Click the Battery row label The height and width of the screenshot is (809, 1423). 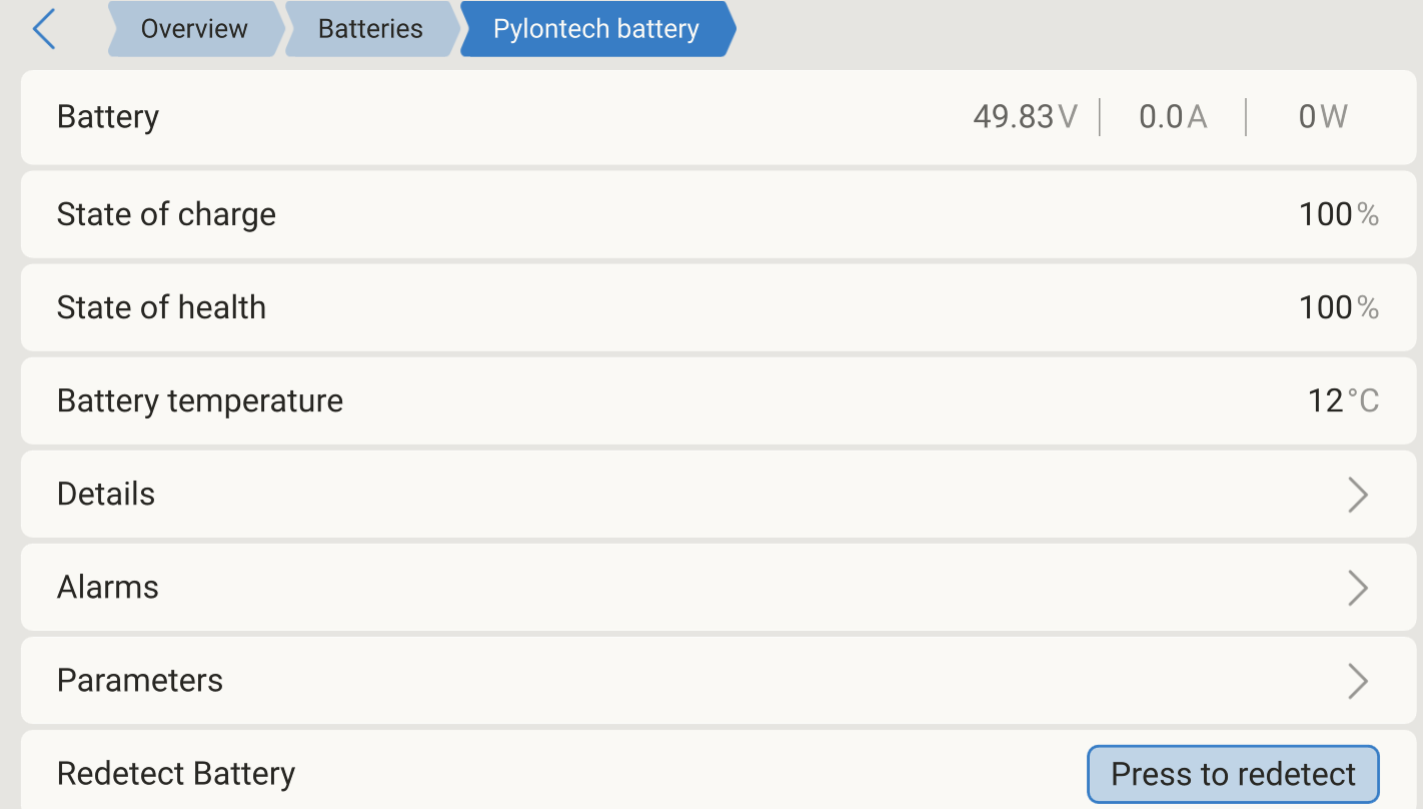[x=108, y=117]
